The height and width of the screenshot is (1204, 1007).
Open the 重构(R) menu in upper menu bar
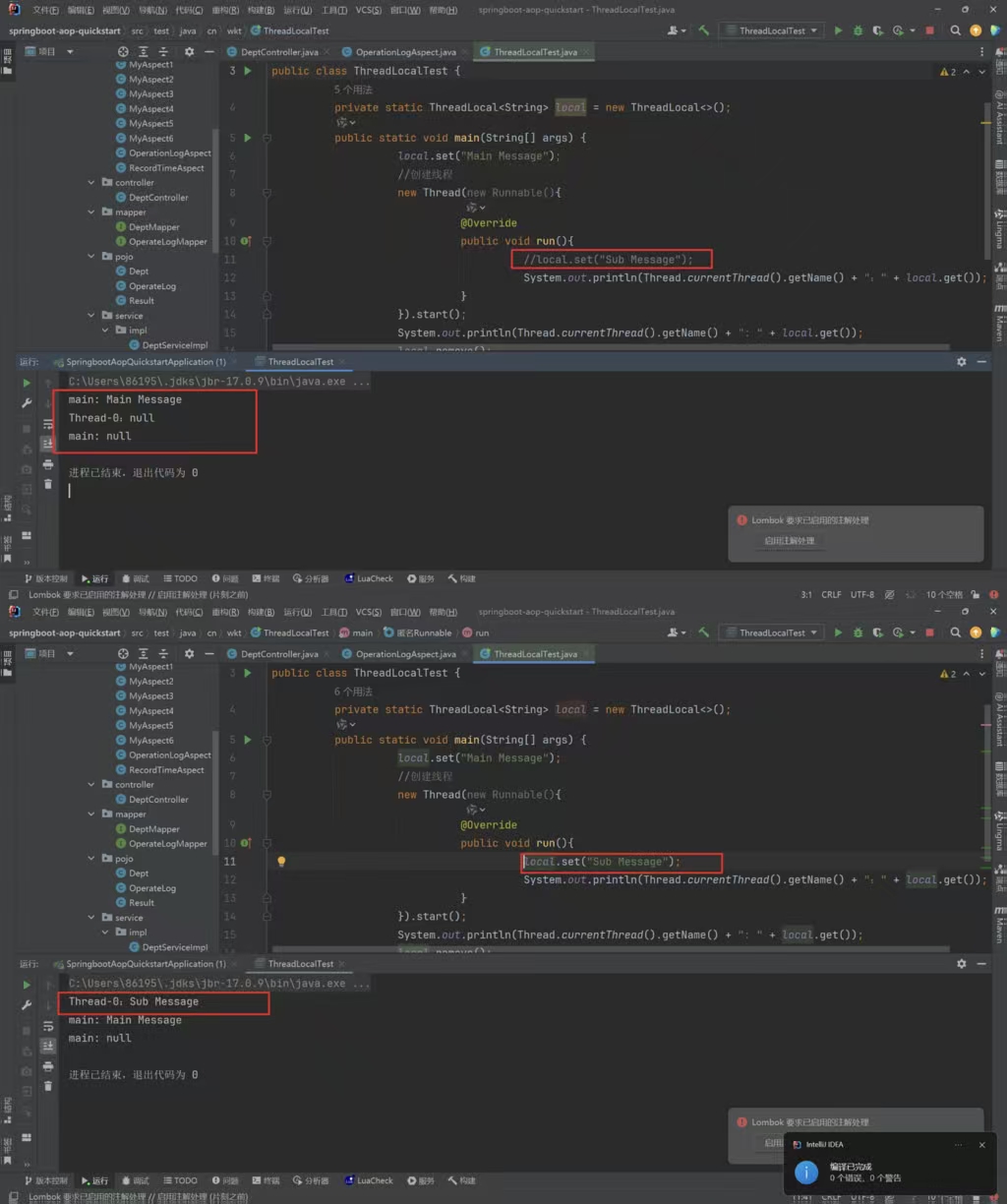tap(225, 10)
